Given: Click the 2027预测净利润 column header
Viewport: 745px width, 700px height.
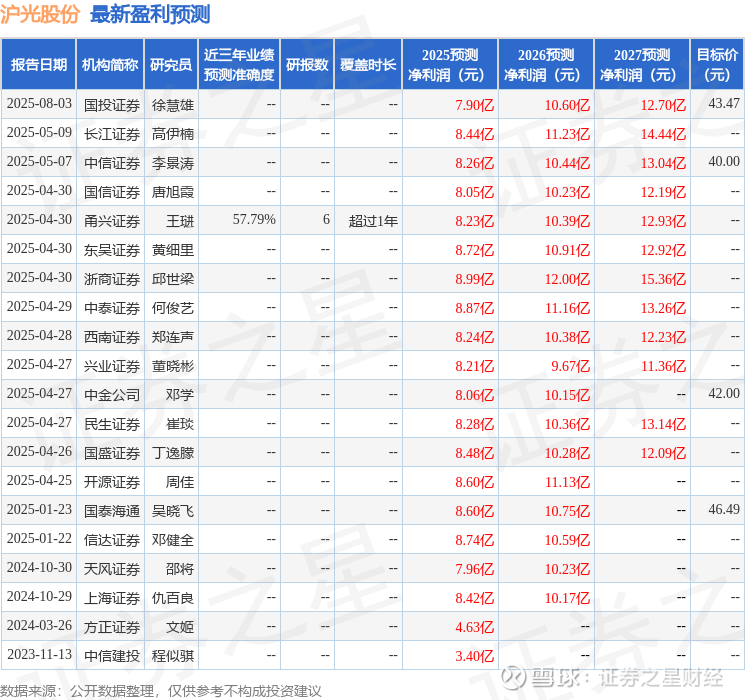Looking at the screenshot, I should click(x=642, y=64).
